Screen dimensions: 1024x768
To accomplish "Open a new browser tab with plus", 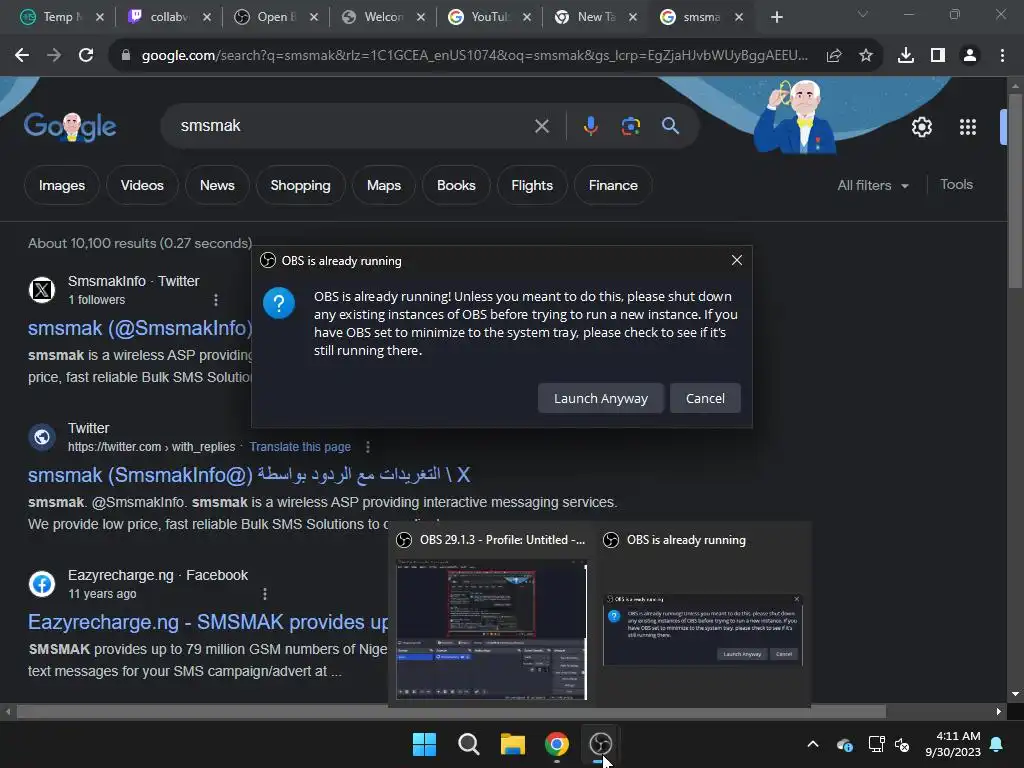I will pos(776,17).
